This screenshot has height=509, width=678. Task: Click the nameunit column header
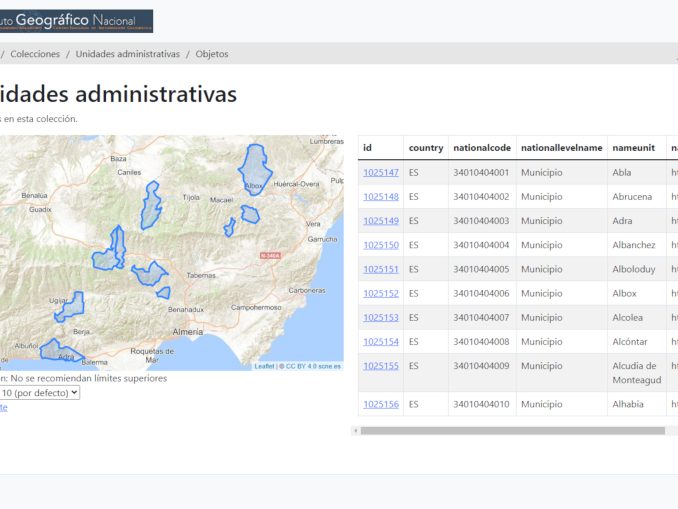(x=633, y=148)
